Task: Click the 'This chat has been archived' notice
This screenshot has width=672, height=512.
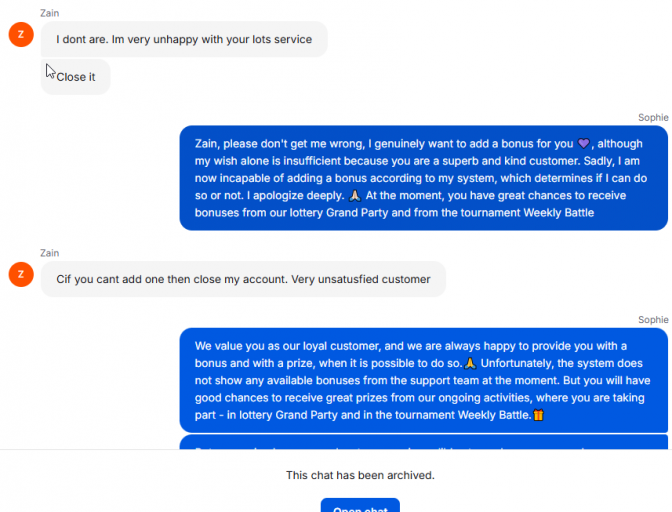Action: (x=360, y=475)
